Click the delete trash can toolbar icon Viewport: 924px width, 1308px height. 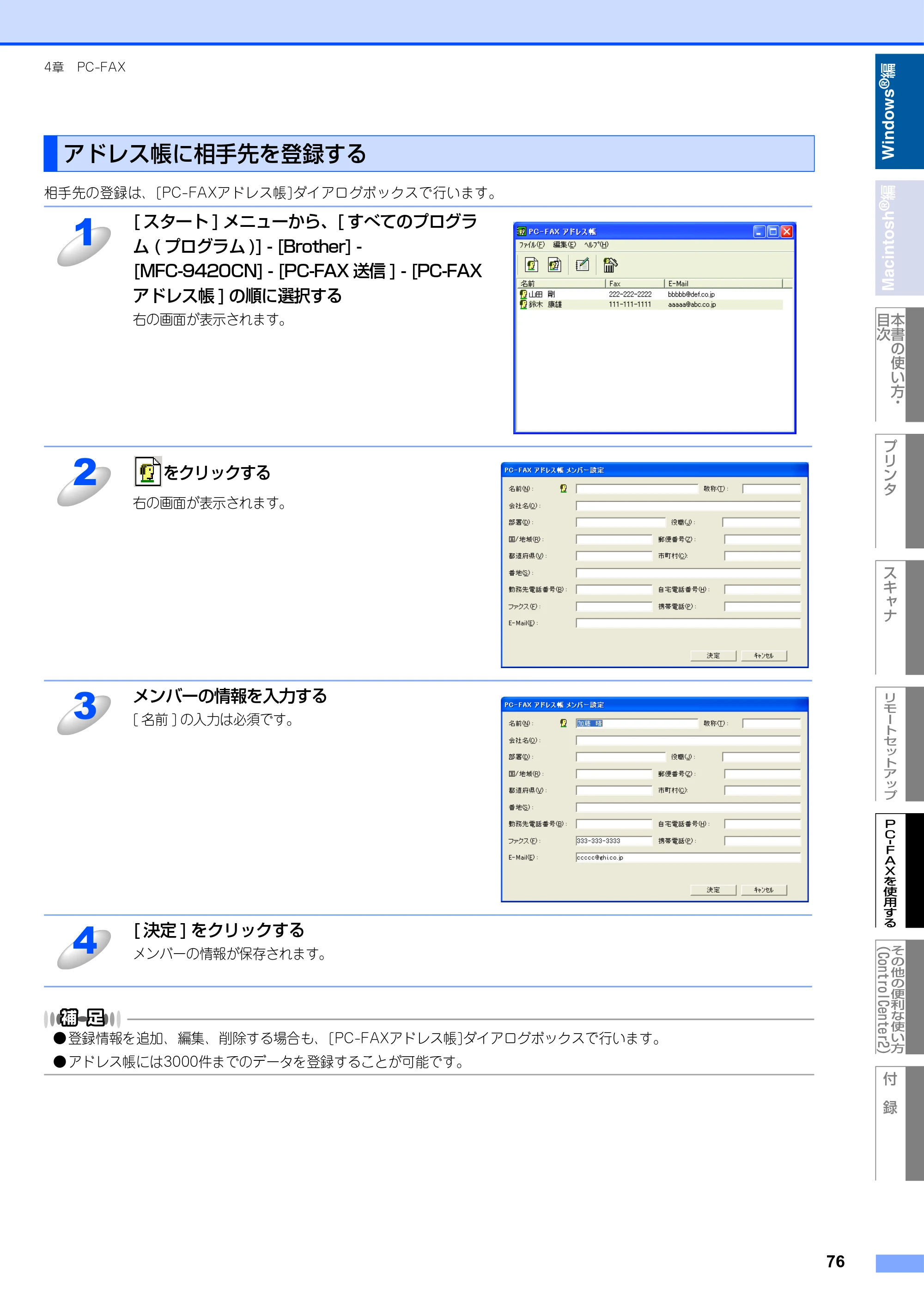tap(610, 265)
